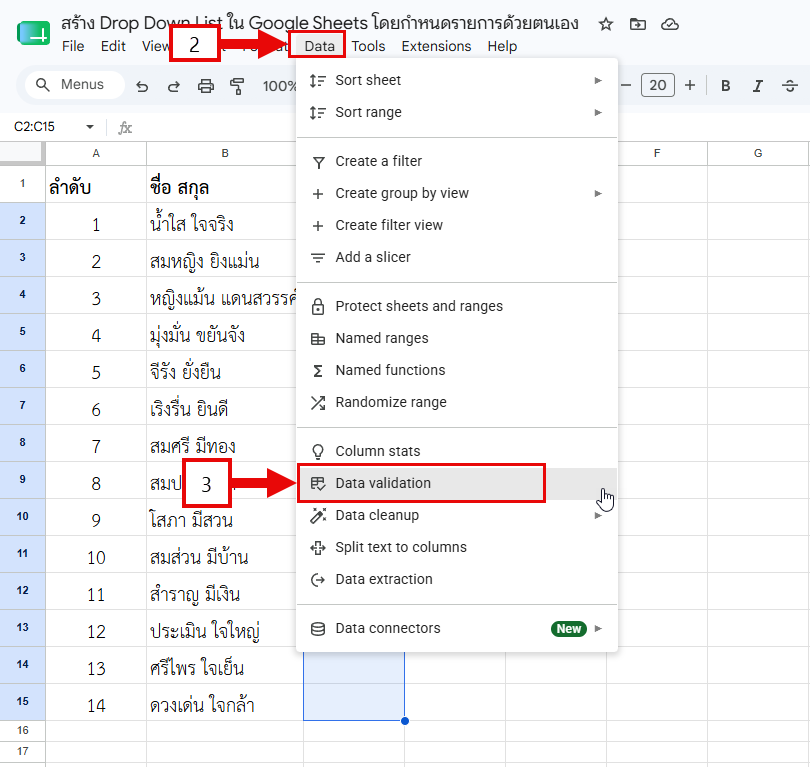Click the header cell ชื่อ สกุล
Viewport: 810px width, 767px height.
coord(223,184)
